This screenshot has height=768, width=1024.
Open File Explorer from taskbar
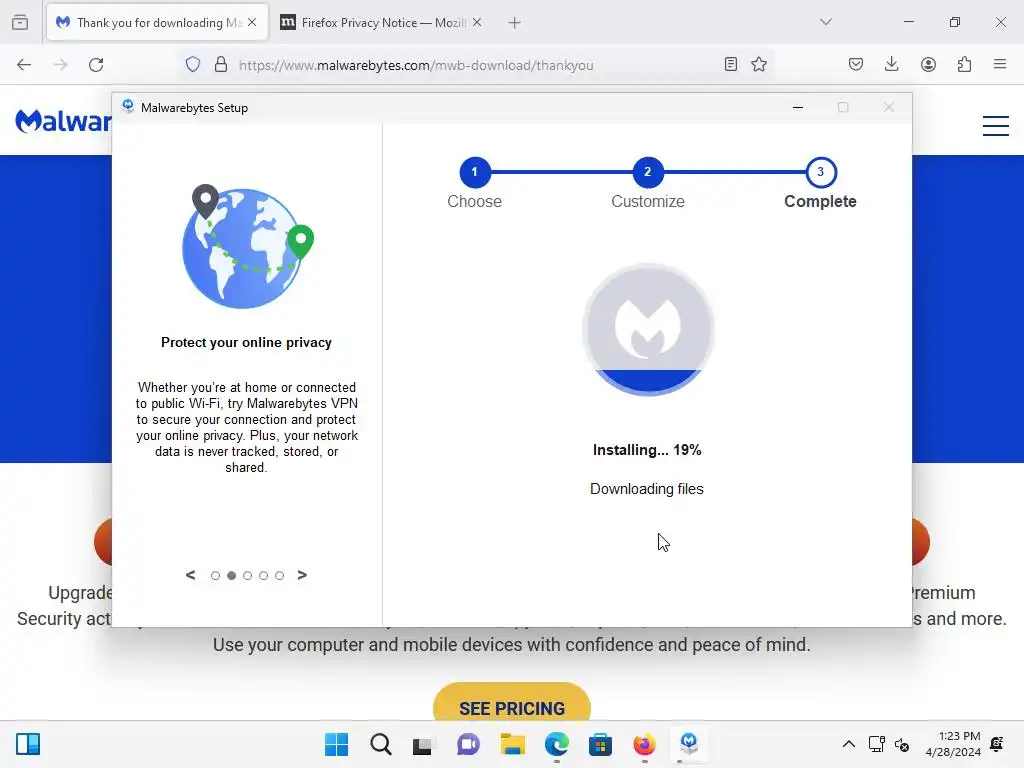click(x=513, y=744)
